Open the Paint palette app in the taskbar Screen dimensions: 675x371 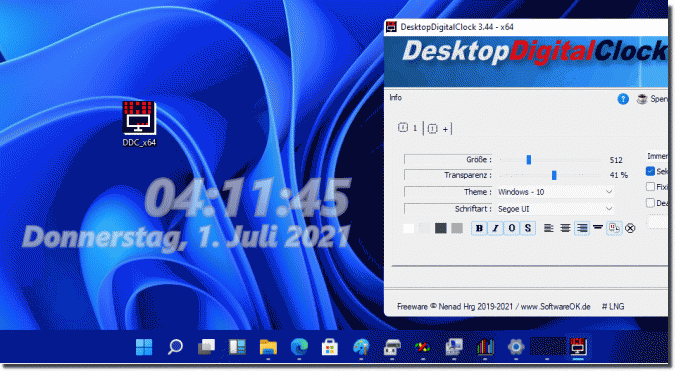coord(361,347)
